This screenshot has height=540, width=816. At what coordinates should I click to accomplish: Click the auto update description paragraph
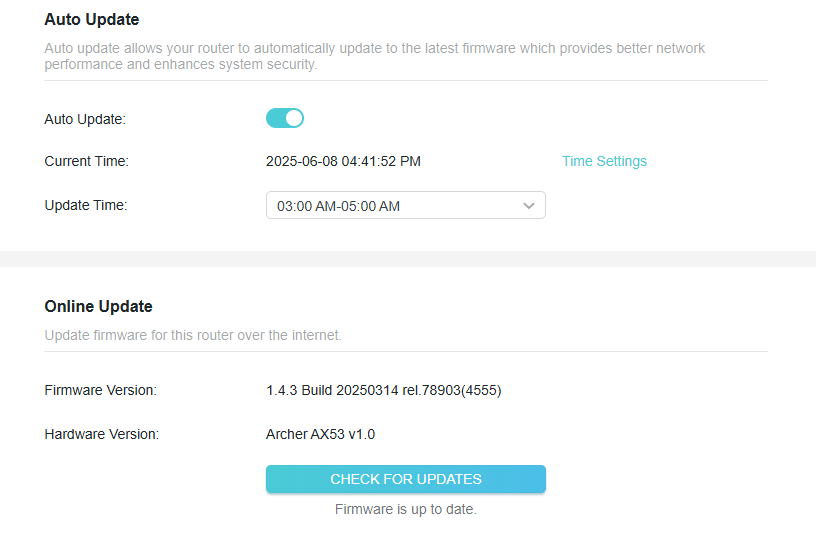click(374, 56)
